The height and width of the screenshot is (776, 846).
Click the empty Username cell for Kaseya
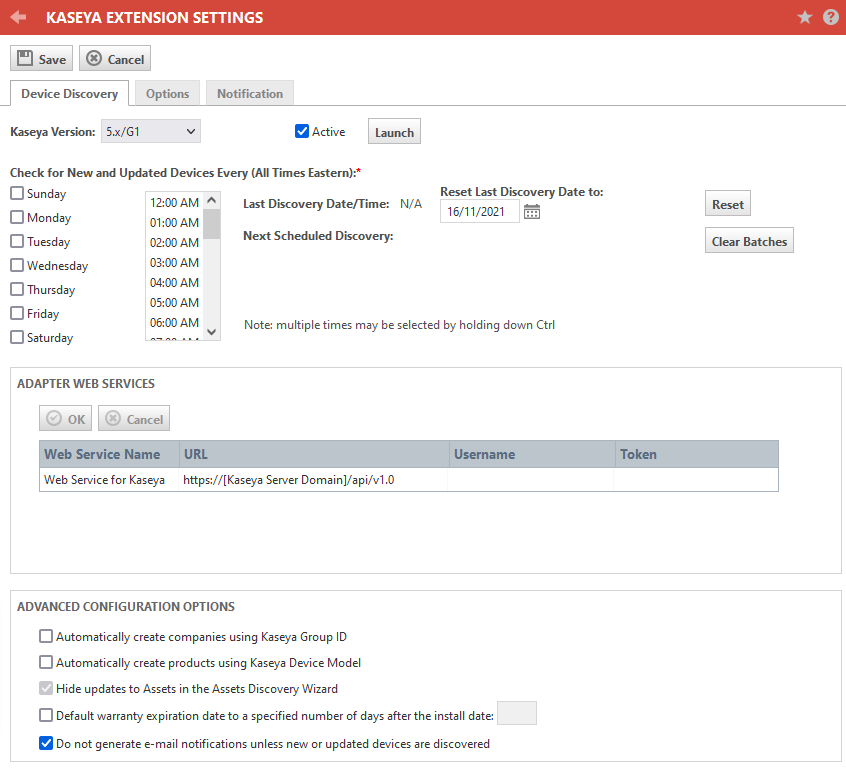[x=530, y=479]
